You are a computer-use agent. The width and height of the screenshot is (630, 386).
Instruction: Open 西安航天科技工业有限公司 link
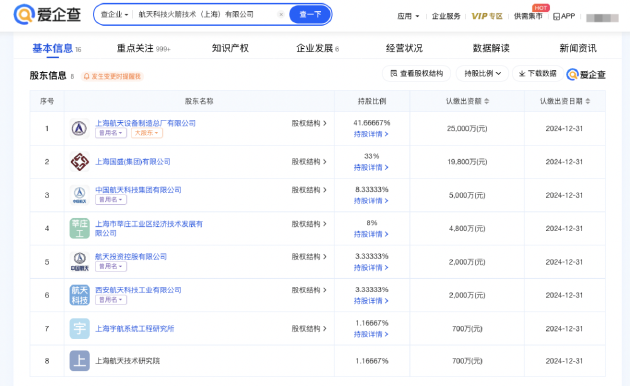pyautogui.click(x=138, y=290)
